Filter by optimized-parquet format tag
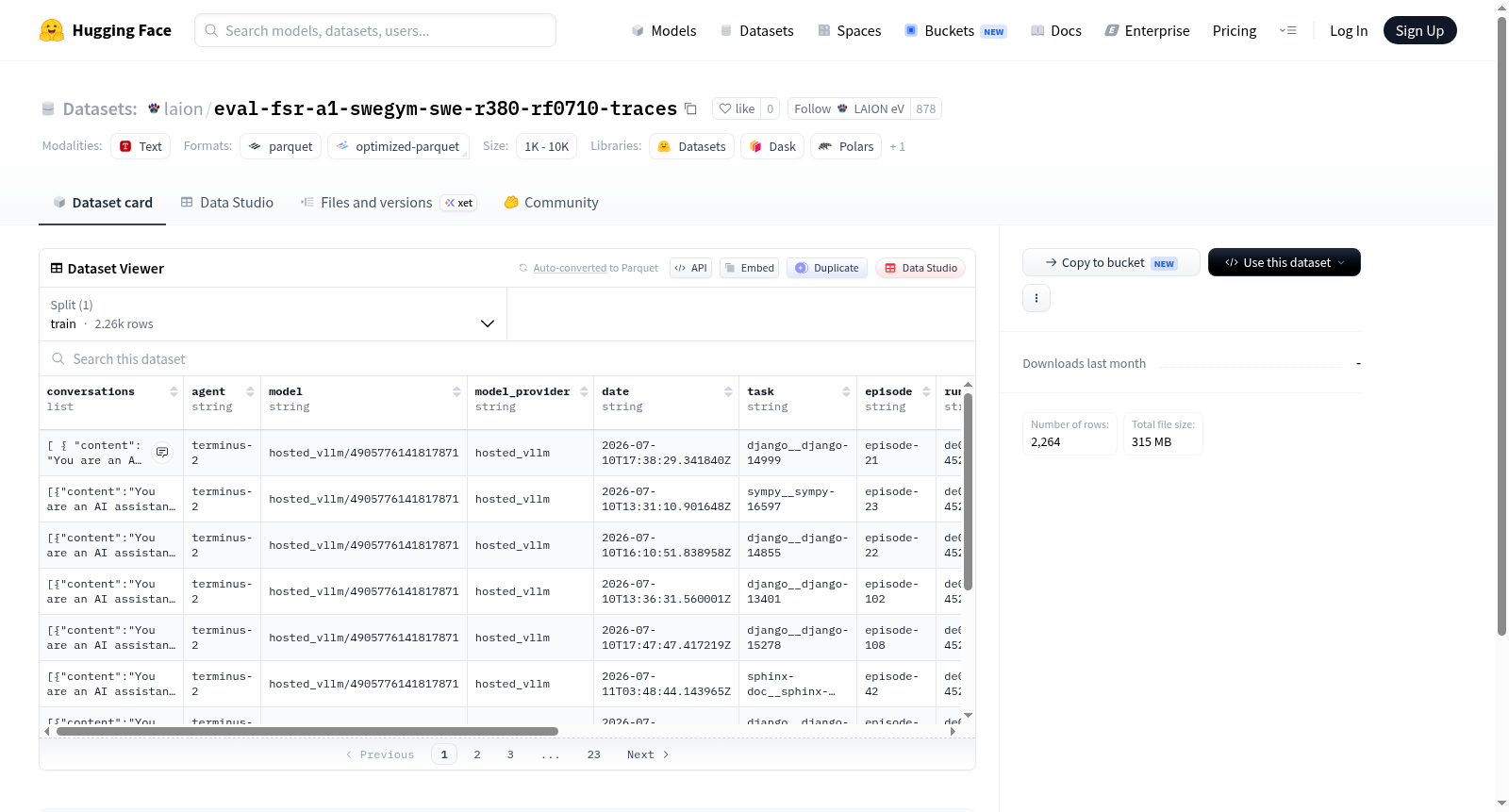Screen dimensions: 1509x812 tap(398, 146)
